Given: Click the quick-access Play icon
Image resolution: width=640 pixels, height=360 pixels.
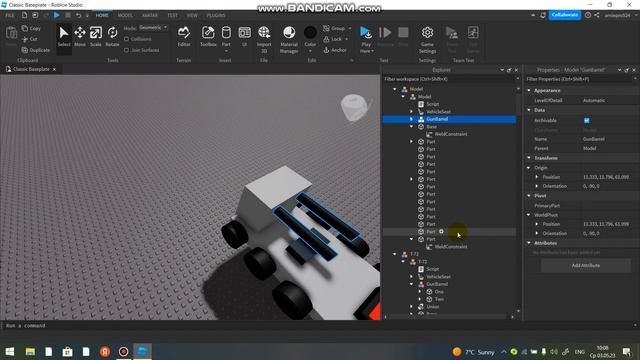Looking at the screenshot, I should (57, 15).
